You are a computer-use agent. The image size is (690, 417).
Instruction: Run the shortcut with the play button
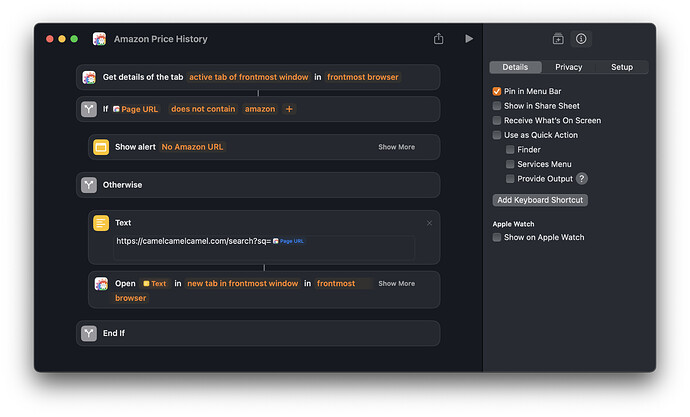tap(469, 39)
